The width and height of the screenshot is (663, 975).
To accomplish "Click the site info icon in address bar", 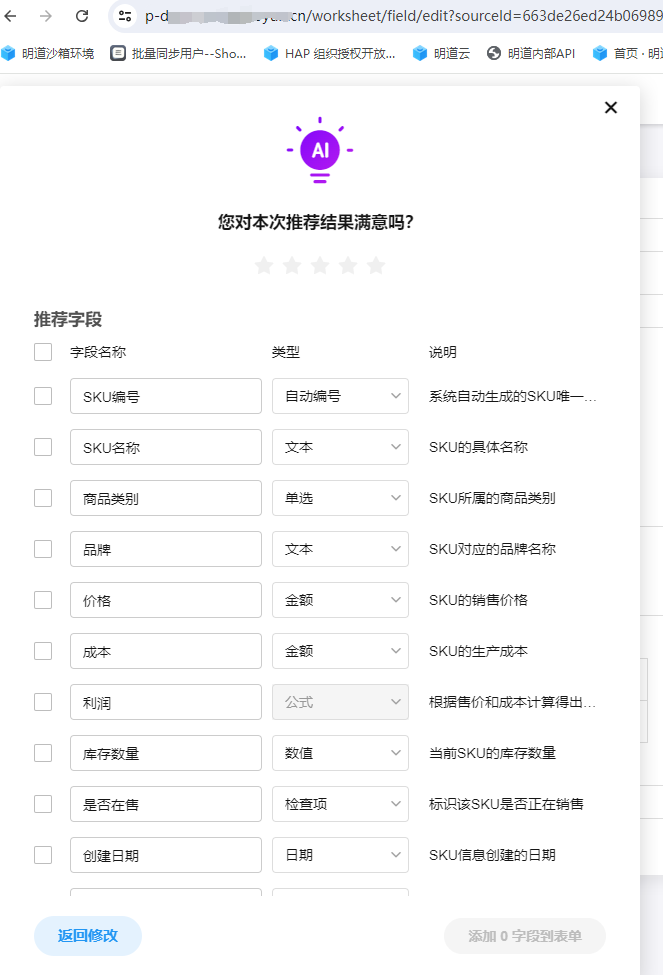I will click(x=124, y=16).
